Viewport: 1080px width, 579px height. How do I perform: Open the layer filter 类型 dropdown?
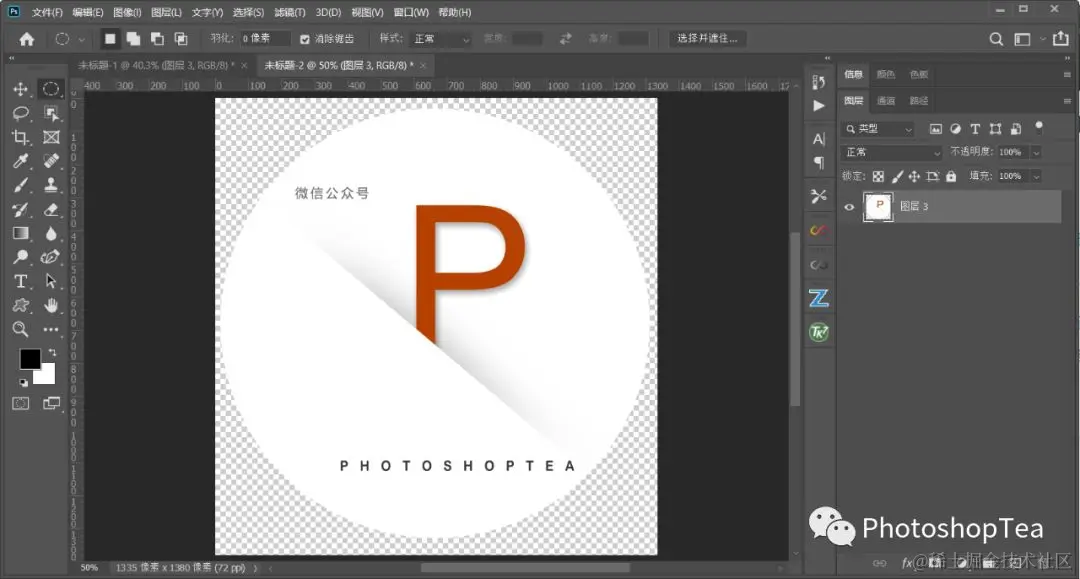click(878, 129)
